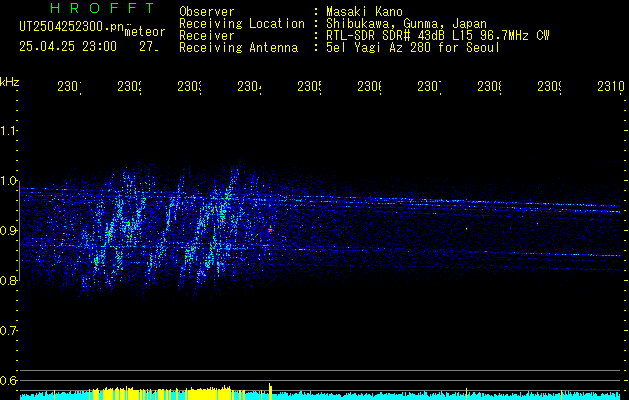
Task: Click the 2304 time axis marker
Action: click(249, 87)
